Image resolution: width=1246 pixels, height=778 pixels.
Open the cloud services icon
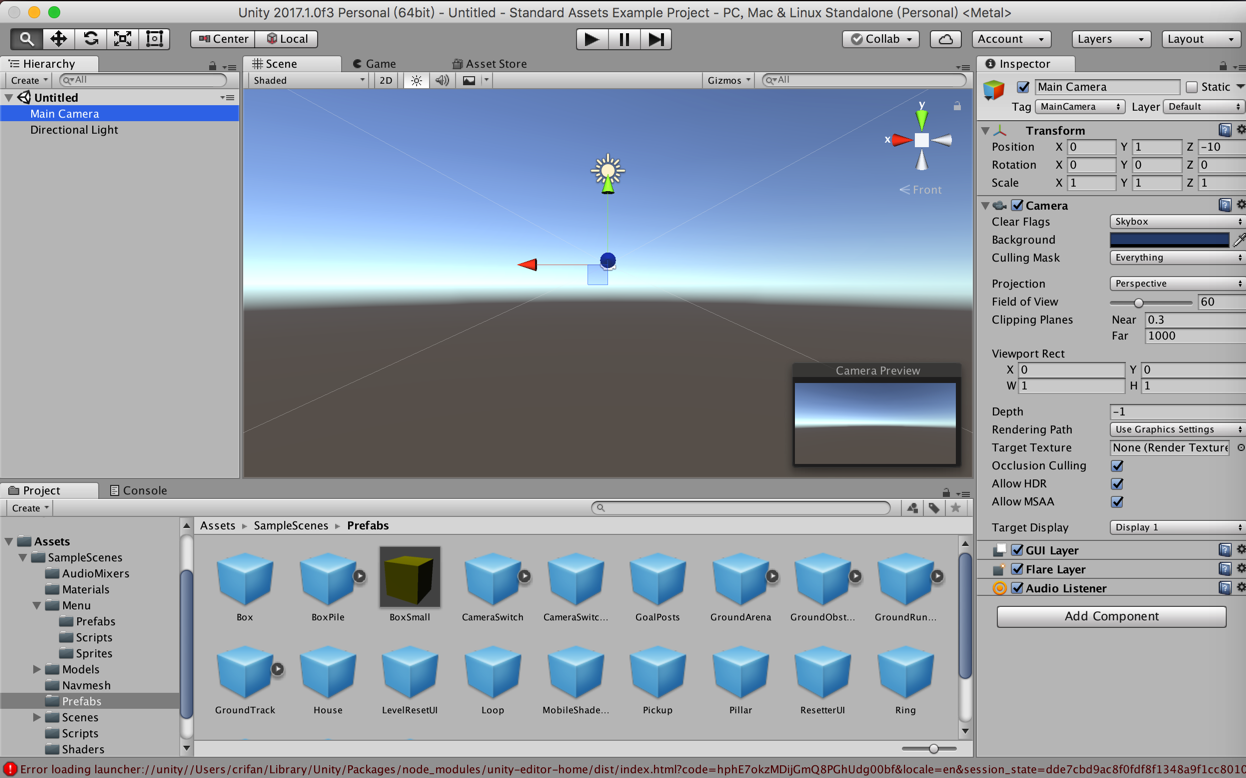click(945, 39)
